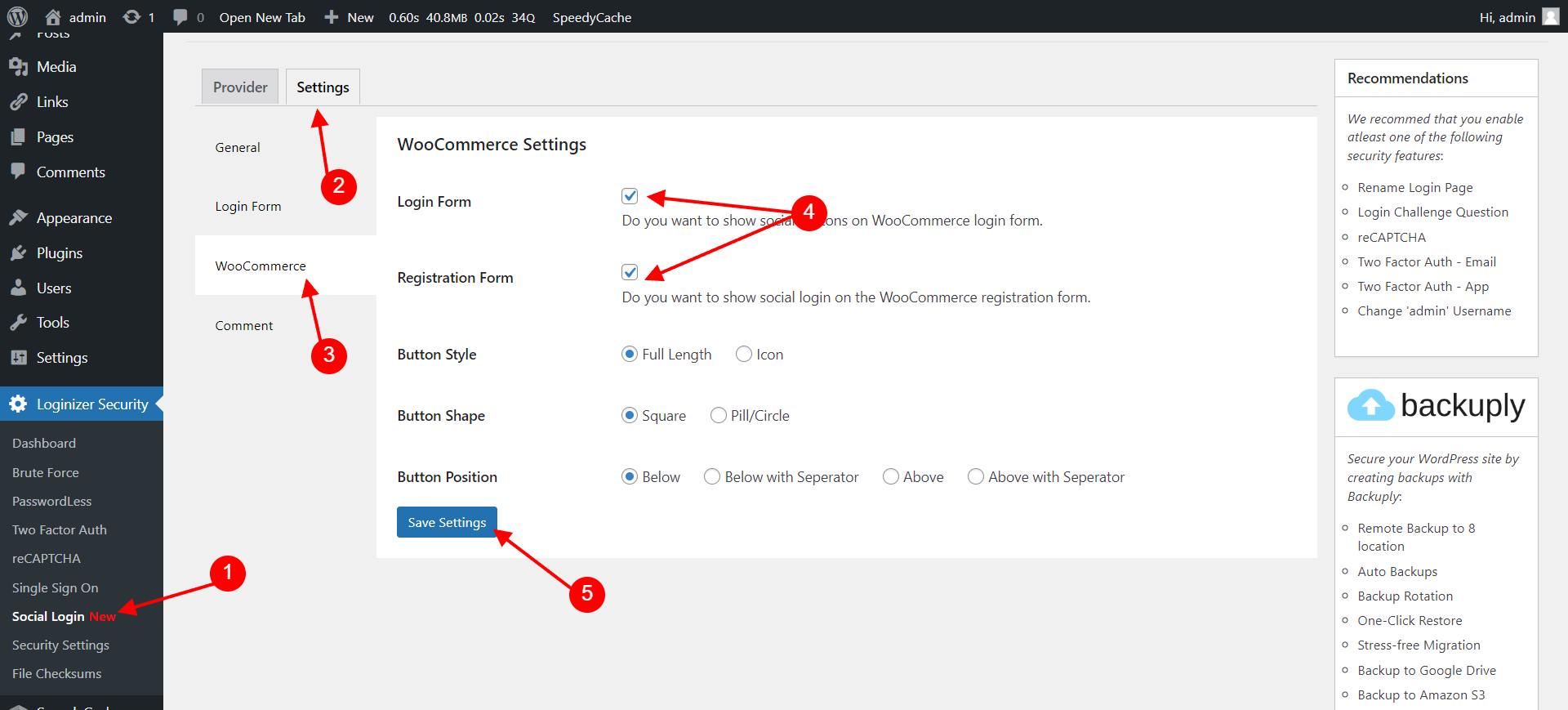Viewport: 1568px width, 710px height.
Task: Click the Save Settings button
Action: [447, 522]
